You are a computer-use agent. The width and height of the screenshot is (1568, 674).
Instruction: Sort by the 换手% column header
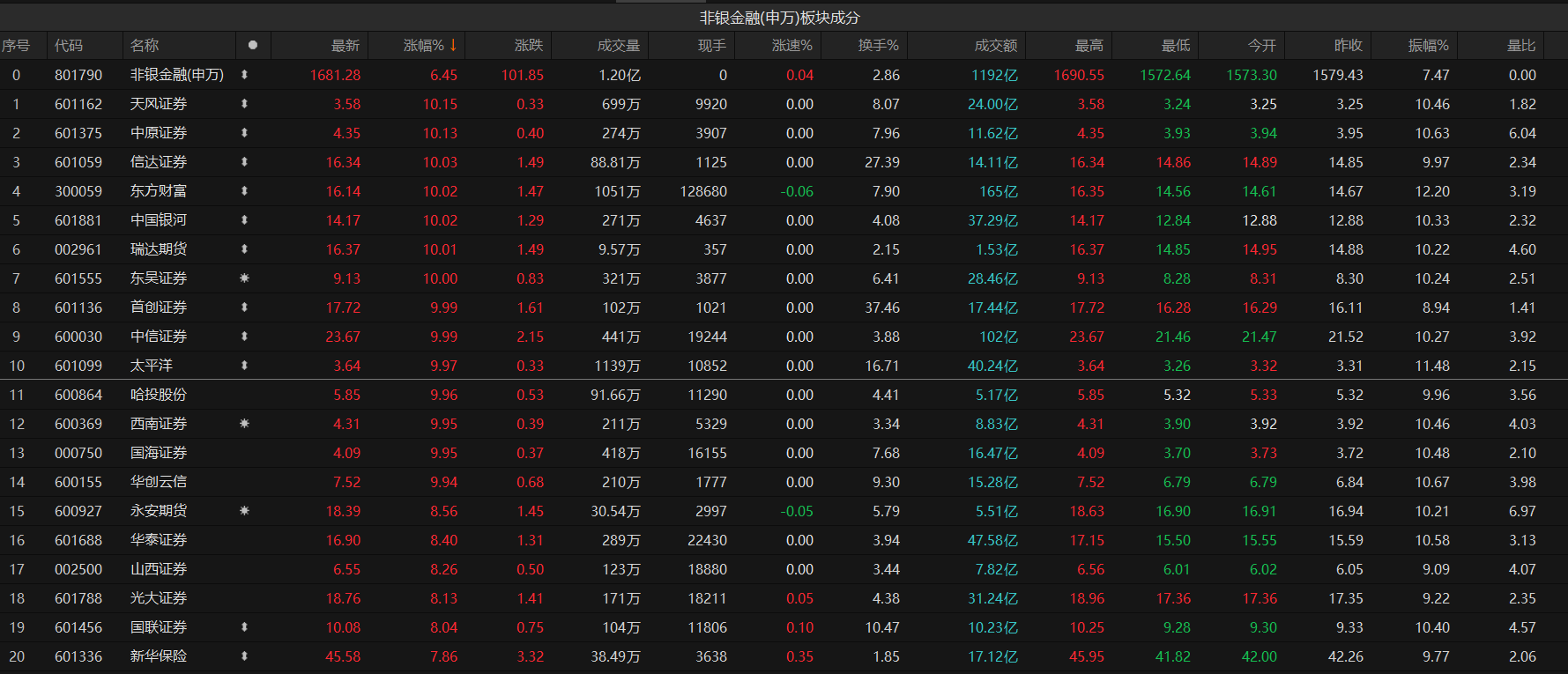pos(879,45)
